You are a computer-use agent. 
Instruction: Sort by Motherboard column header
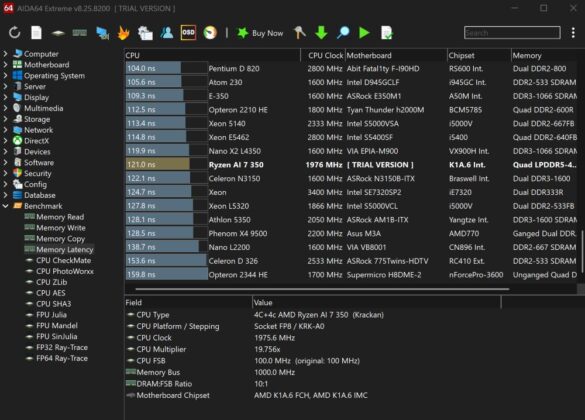396,55
